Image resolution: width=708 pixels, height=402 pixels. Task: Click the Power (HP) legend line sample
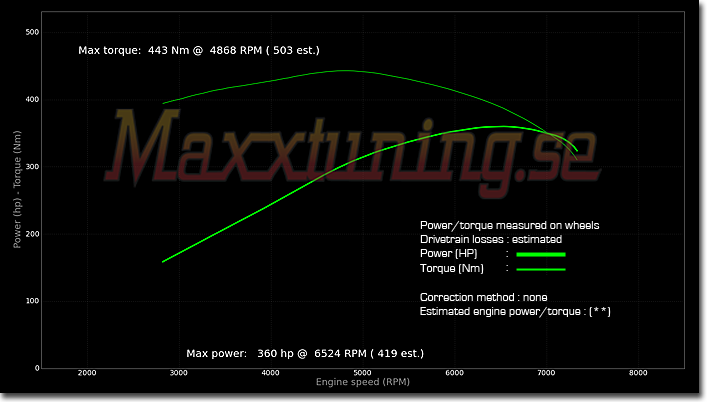coord(540,254)
